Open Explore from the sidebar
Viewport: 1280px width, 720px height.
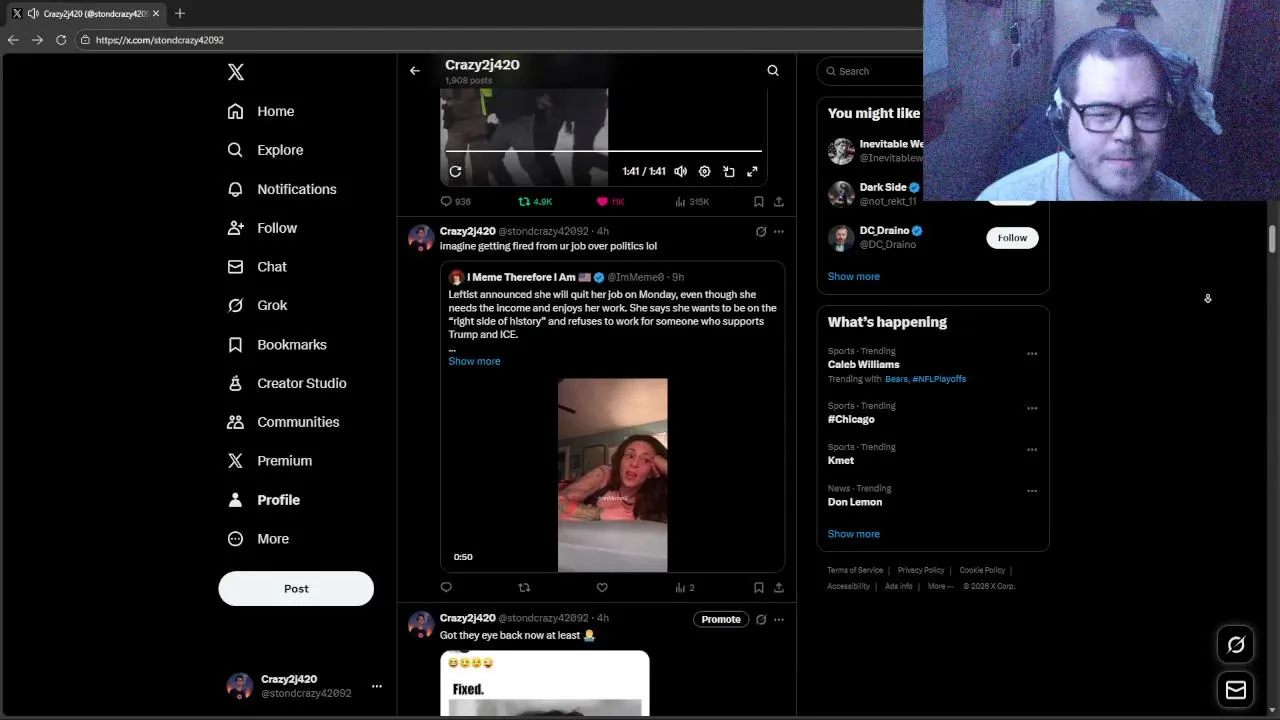pos(265,150)
